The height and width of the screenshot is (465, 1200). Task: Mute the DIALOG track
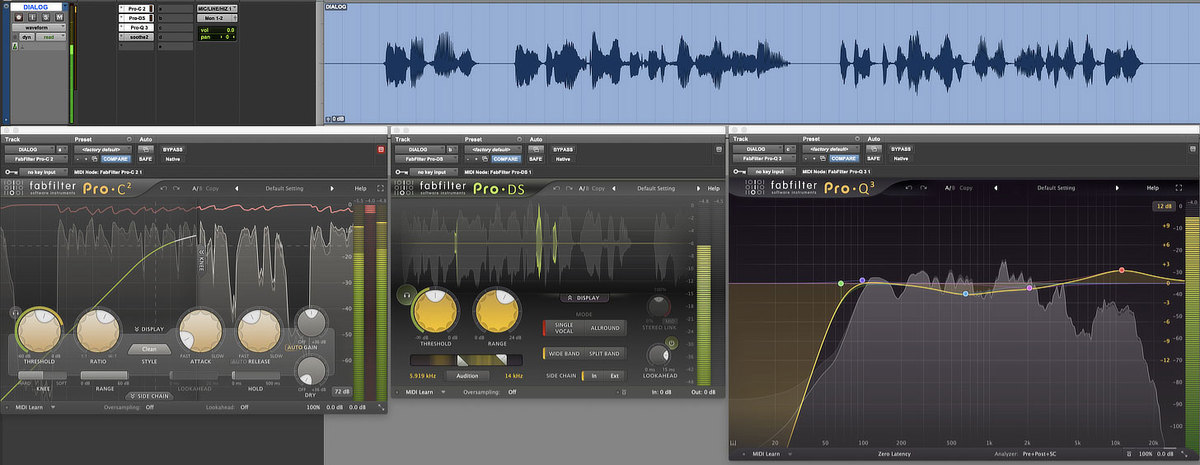pos(59,17)
